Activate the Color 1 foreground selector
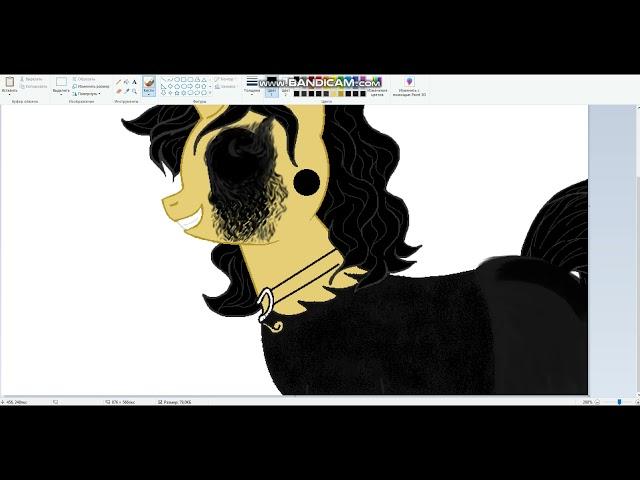This screenshot has width=640, height=480. click(x=271, y=89)
